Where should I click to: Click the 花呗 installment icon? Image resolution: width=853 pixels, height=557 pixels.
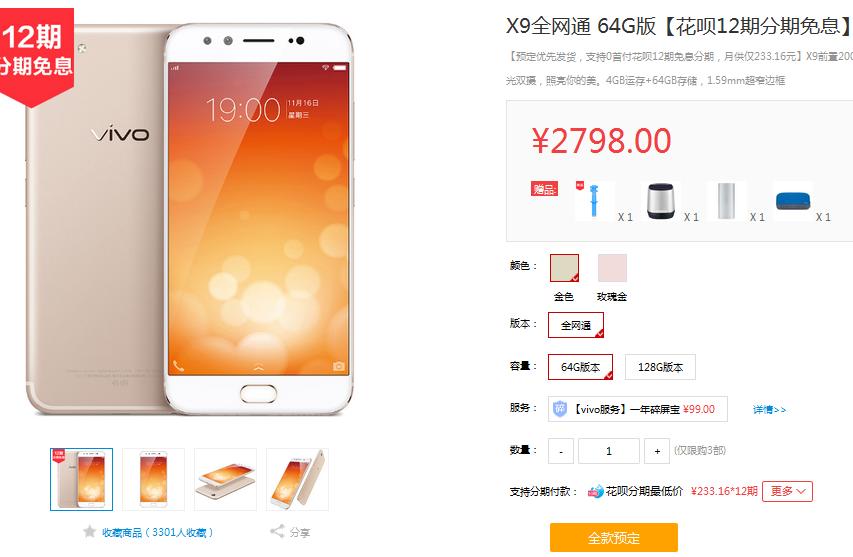tap(595, 491)
